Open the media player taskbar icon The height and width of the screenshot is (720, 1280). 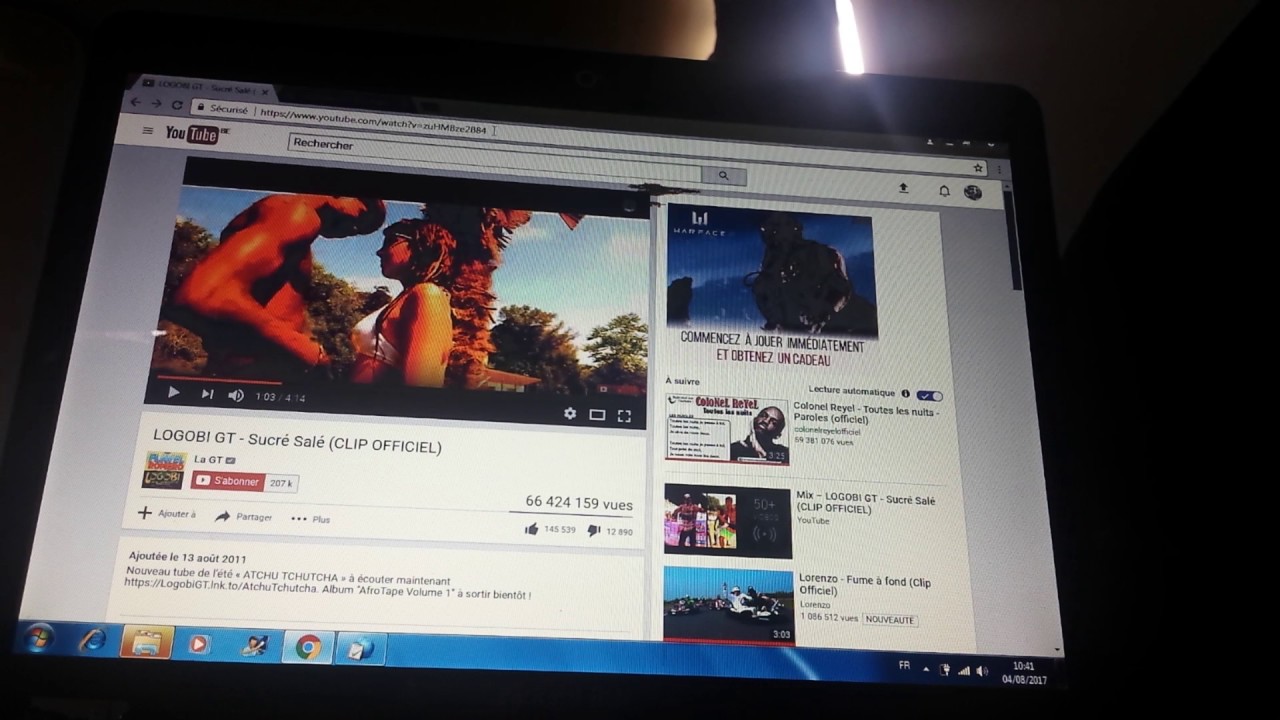(x=198, y=645)
